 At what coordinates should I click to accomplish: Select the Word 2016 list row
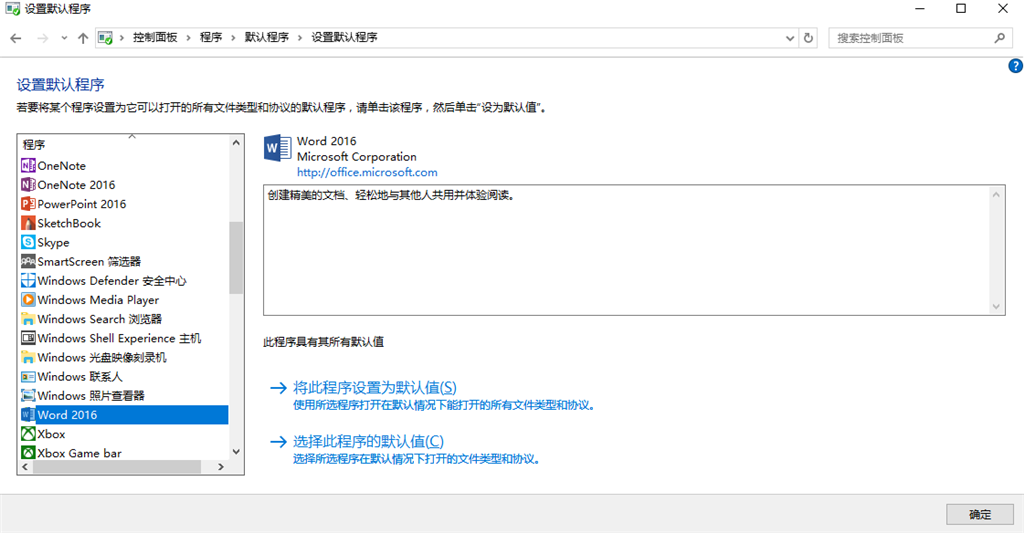click(x=124, y=415)
